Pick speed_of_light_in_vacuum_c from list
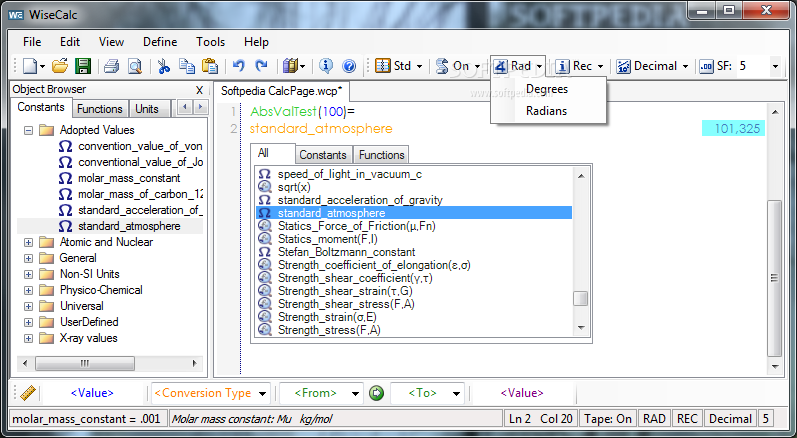The image size is (797, 438). (350, 174)
